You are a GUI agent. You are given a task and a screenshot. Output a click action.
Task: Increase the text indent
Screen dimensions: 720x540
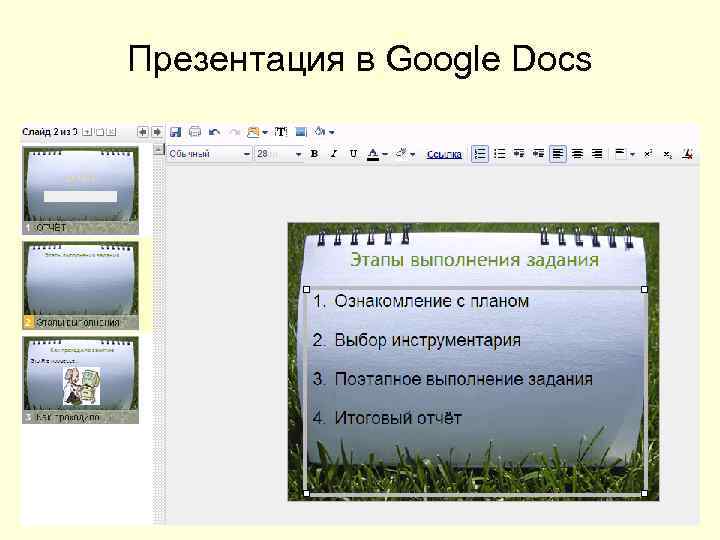(538, 153)
